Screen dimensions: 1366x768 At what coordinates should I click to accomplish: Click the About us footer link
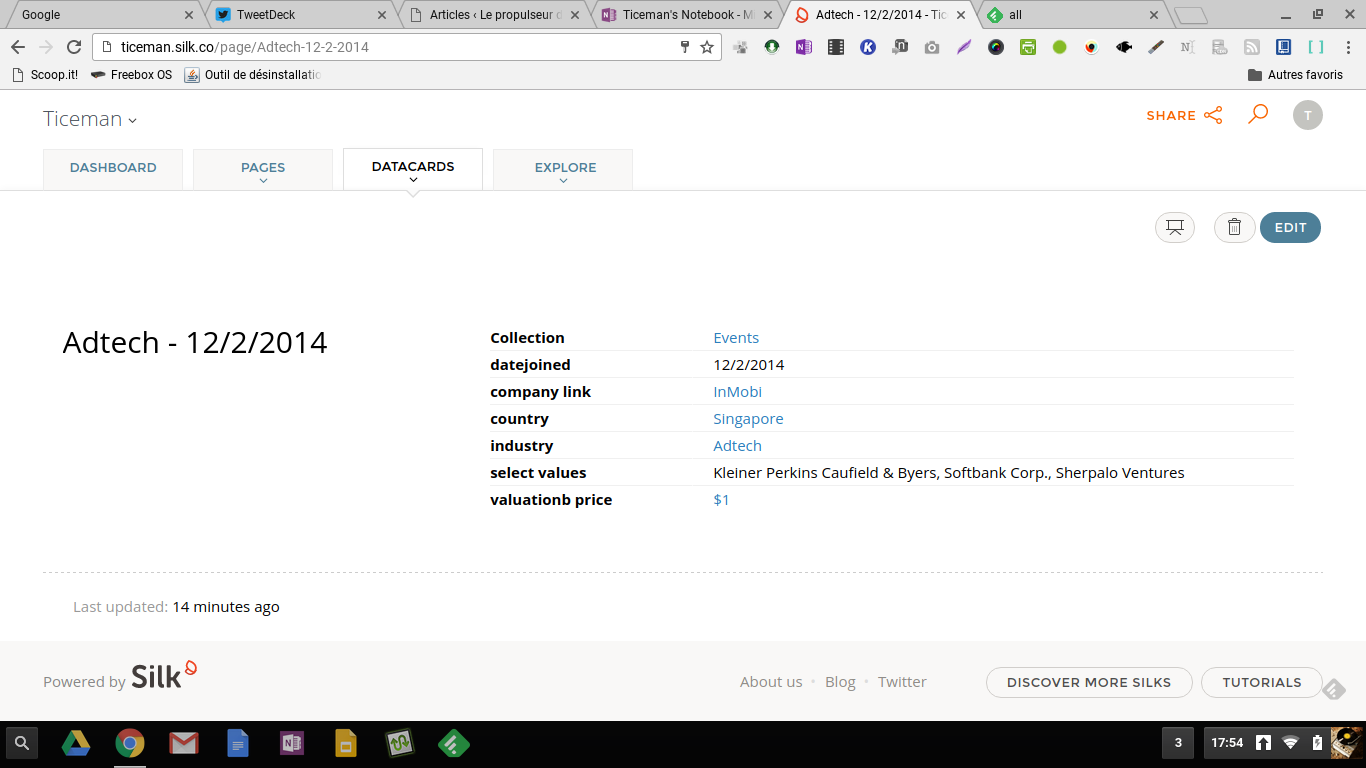[x=771, y=682]
